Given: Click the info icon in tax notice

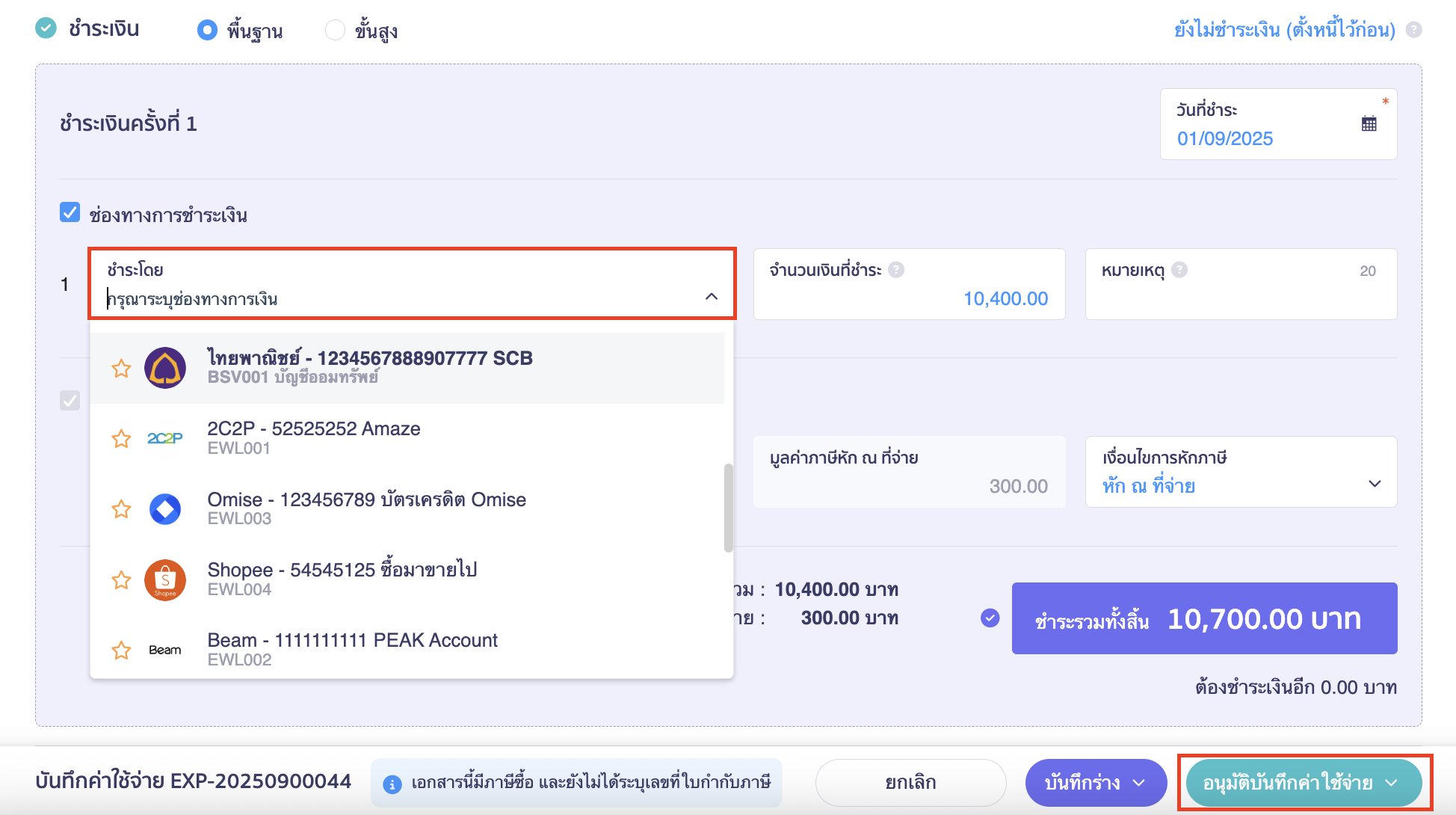Looking at the screenshot, I should tap(392, 784).
